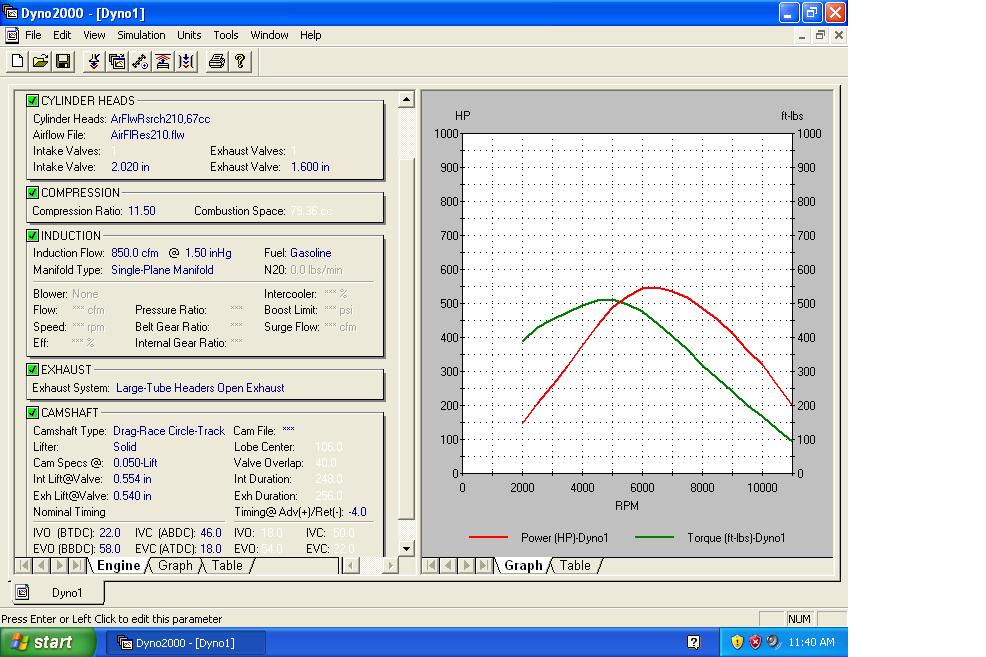Open the View menu

coord(94,35)
